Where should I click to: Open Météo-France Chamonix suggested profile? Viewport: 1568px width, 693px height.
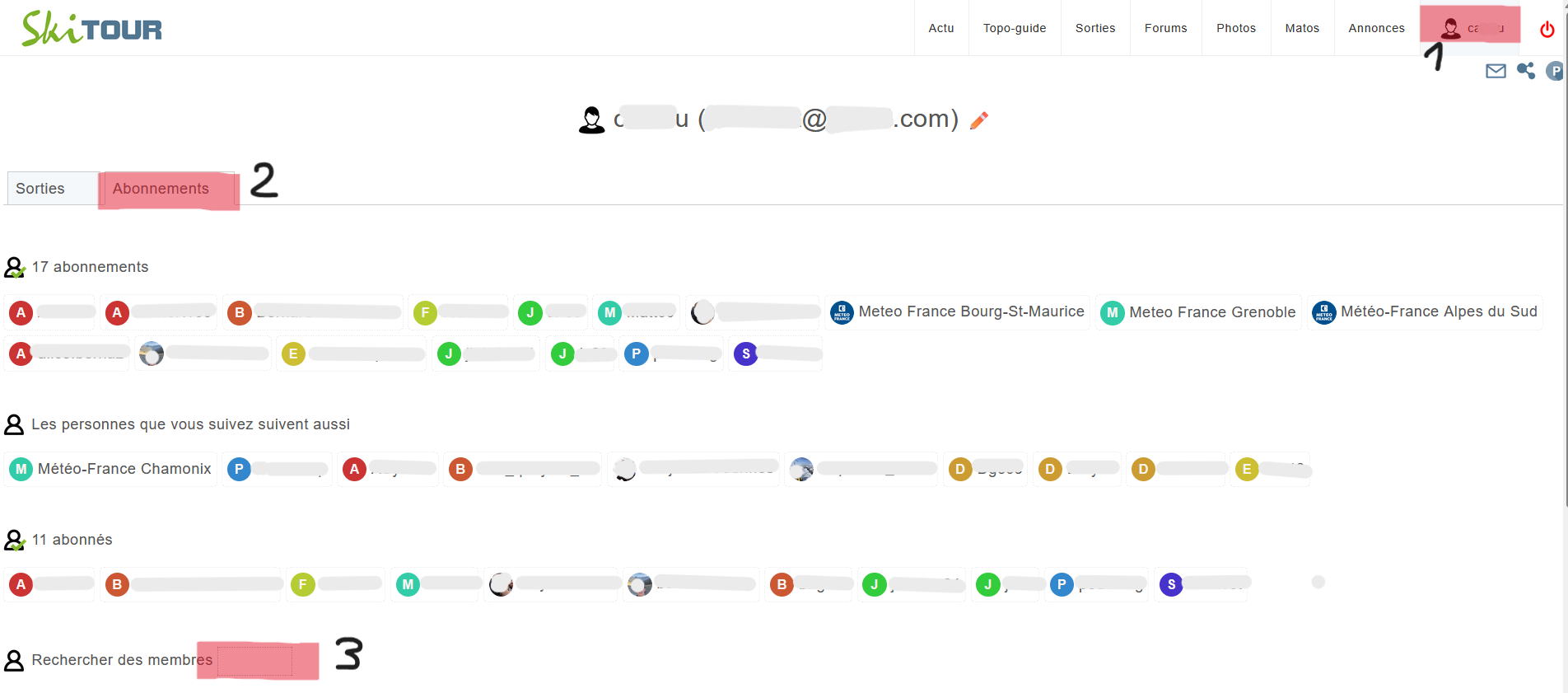point(111,469)
